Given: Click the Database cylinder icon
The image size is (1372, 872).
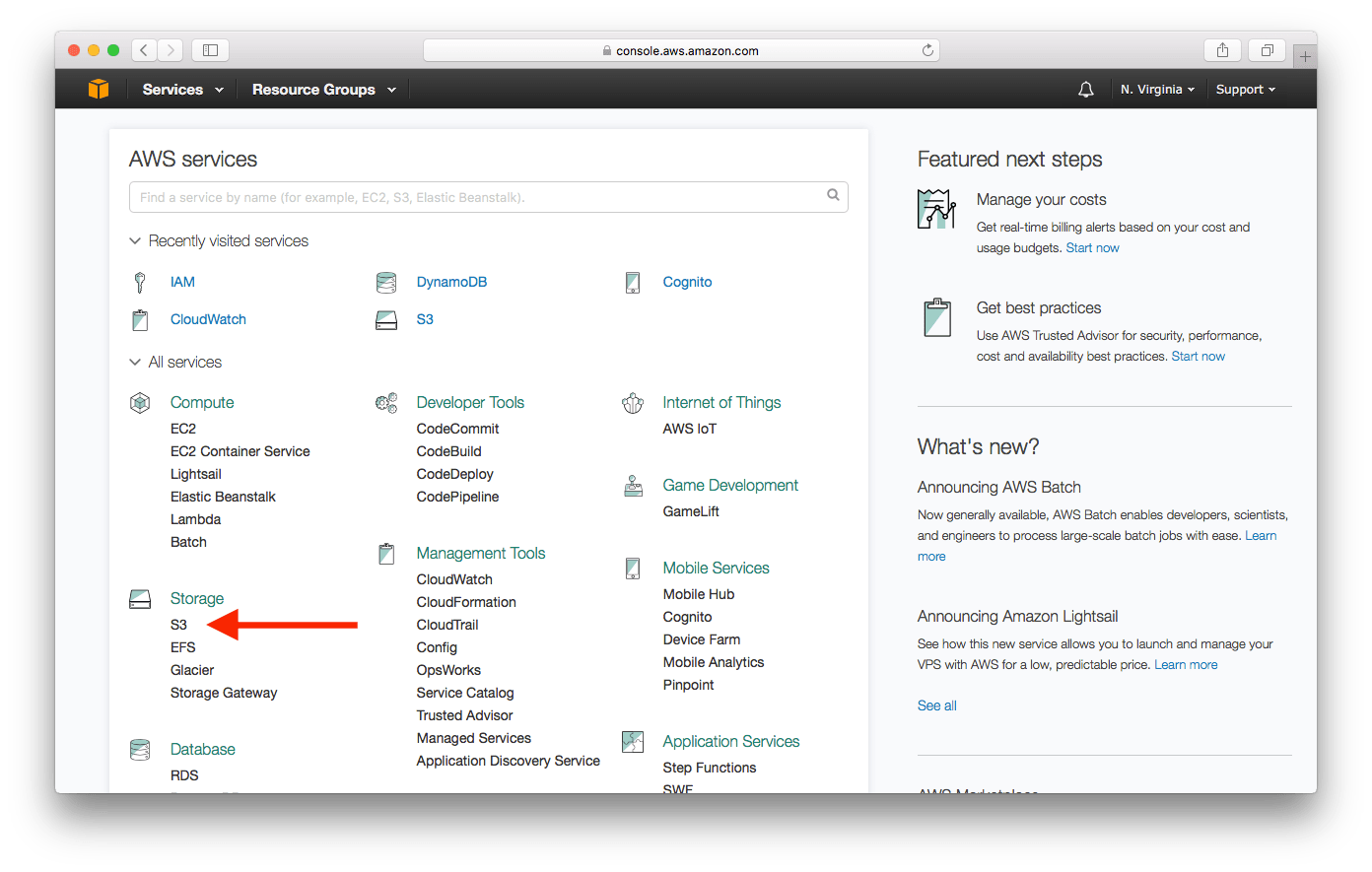Looking at the screenshot, I should (140, 749).
